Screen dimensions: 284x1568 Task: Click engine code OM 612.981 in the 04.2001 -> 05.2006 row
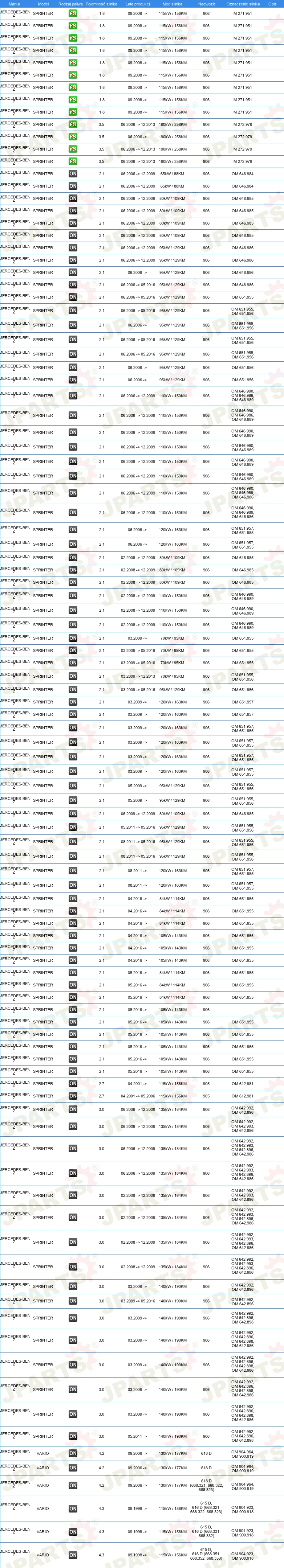[x=243, y=1096]
